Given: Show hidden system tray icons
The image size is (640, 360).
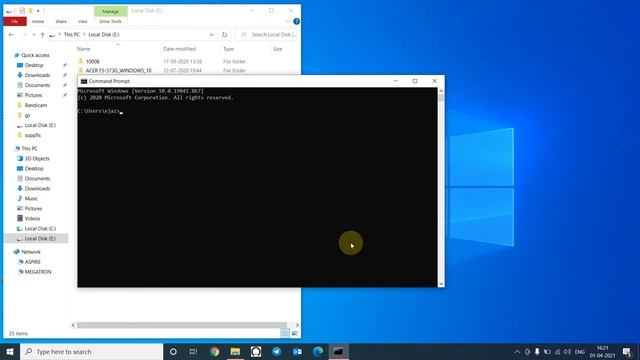Looking at the screenshot, I should (x=517, y=351).
